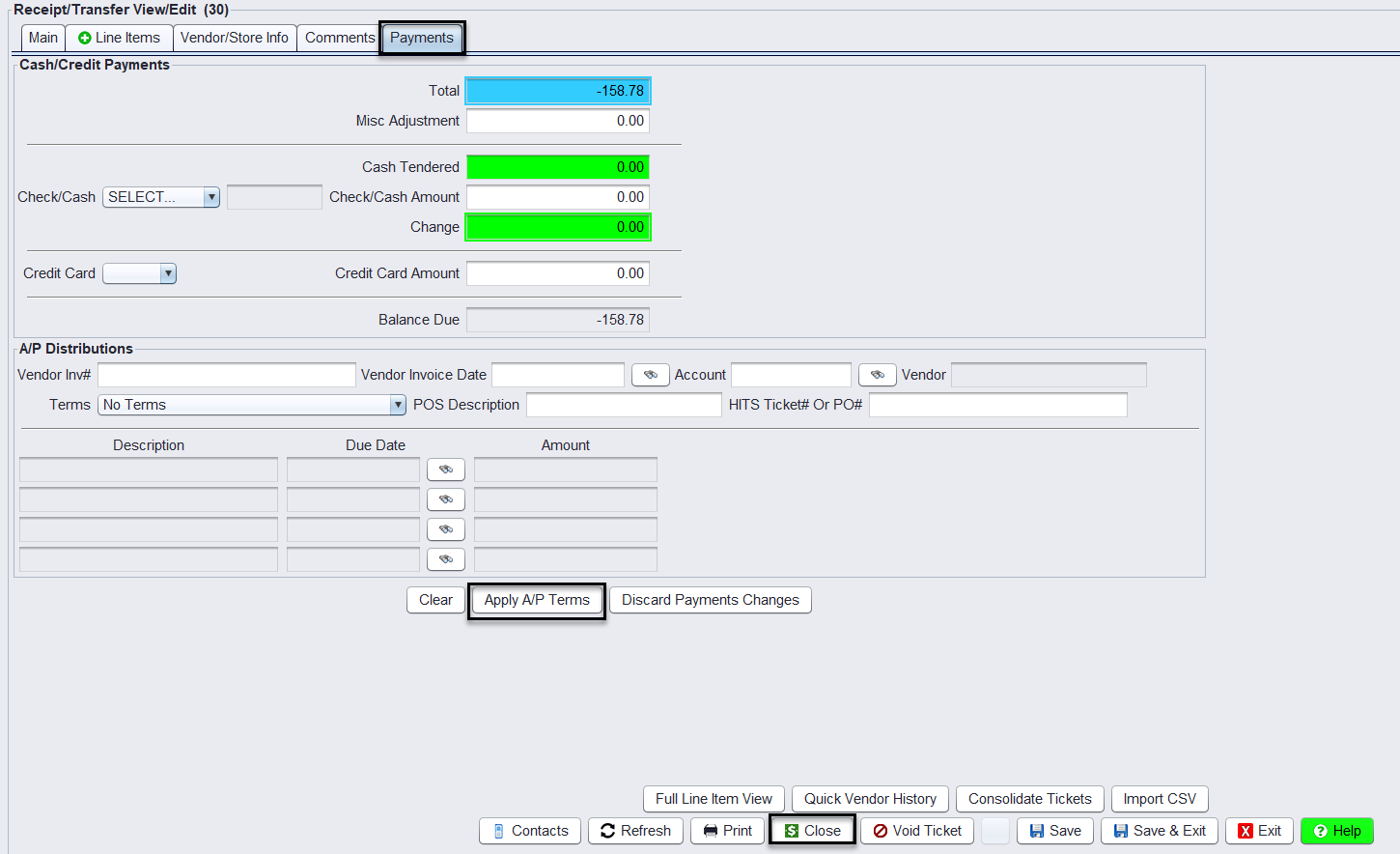Click the lookup icon next to Account field
The width and height of the screenshot is (1400, 854).
pos(877,375)
